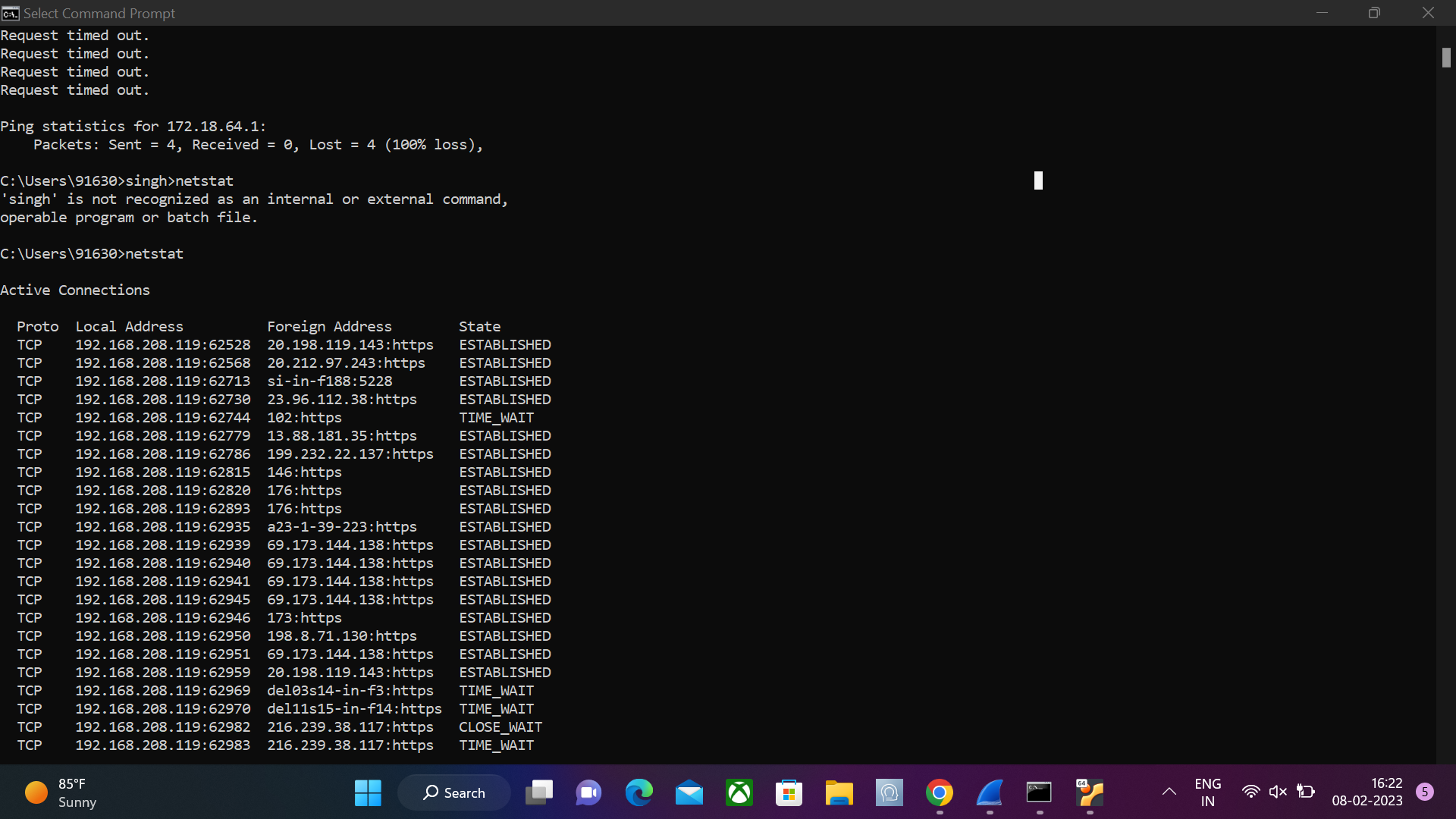
Task: Expand the hidden system tray icons
Action: tap(1169, 792)
